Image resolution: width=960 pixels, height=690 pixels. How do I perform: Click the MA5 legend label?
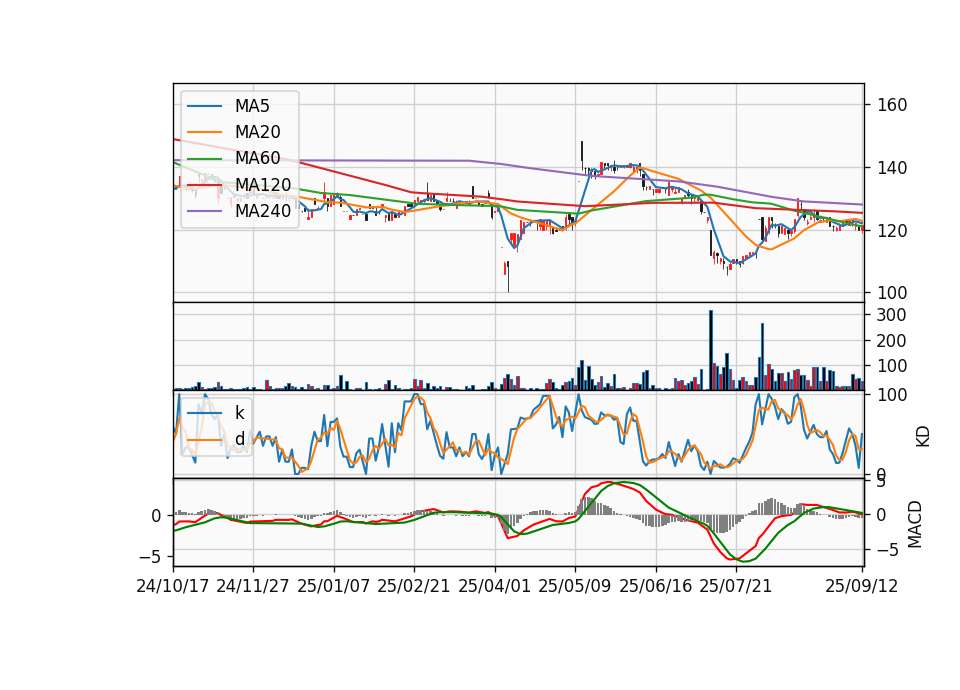(x=252, y=106)
